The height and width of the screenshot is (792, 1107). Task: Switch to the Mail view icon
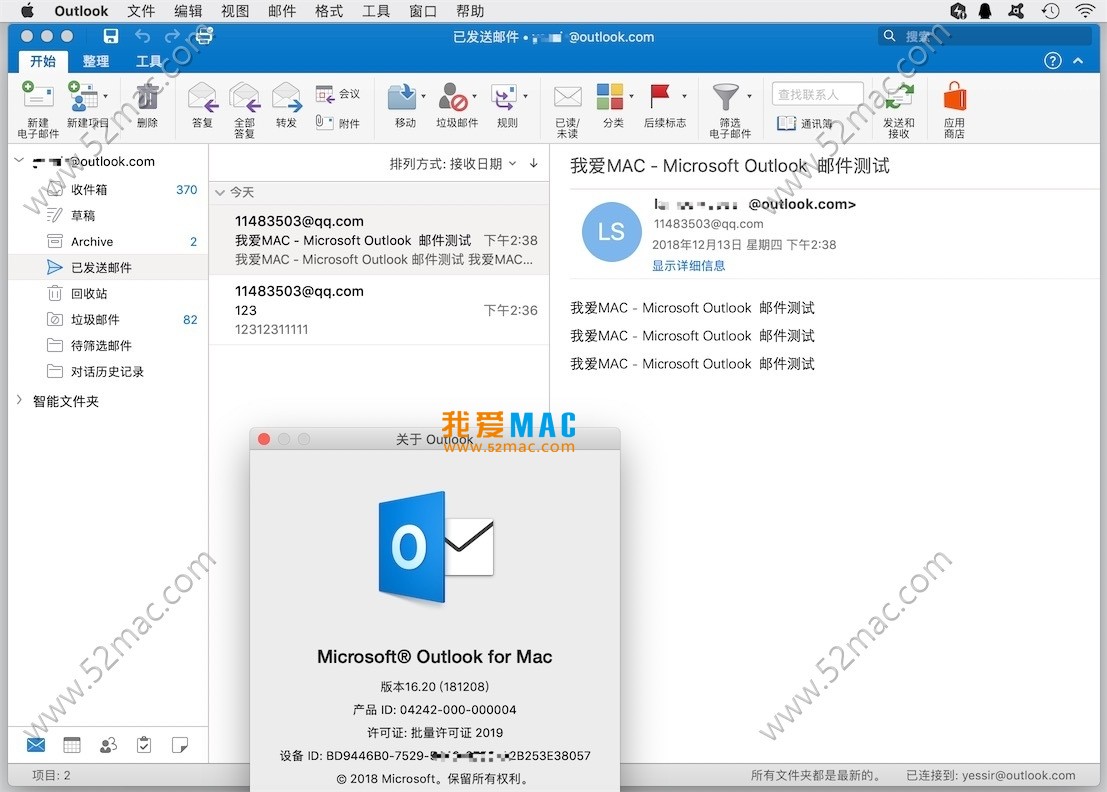point(36,745)
